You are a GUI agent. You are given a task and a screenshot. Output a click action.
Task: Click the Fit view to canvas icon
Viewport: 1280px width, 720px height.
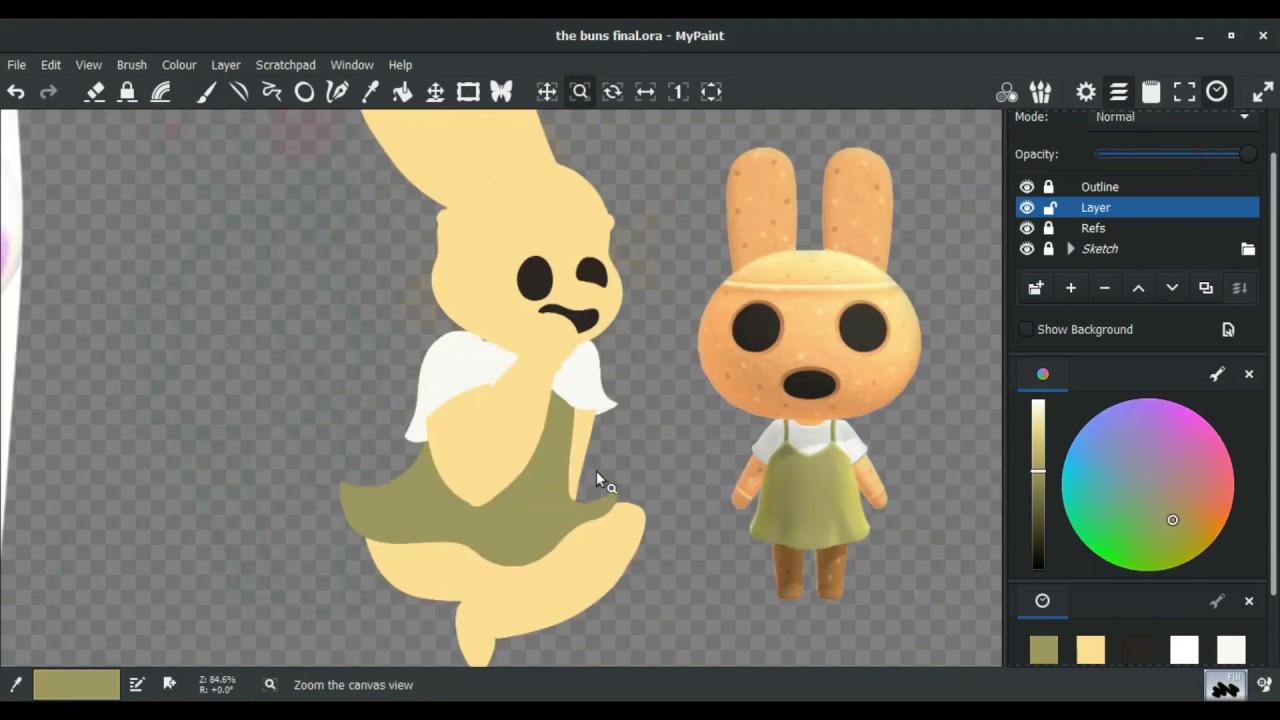coord(711,92)
